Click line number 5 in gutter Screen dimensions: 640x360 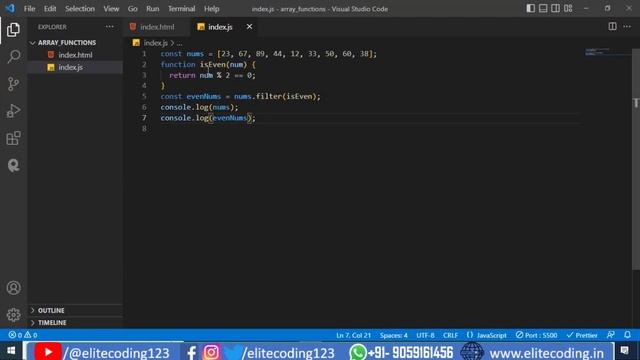(144, 96)
